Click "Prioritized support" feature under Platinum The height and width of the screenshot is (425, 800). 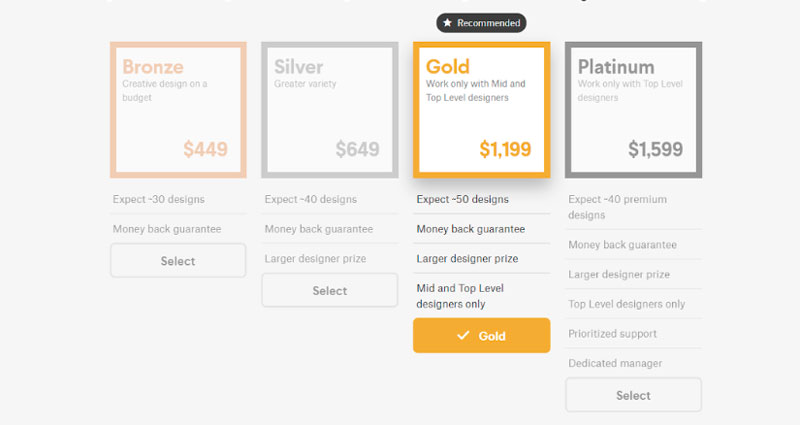(612, 334)
